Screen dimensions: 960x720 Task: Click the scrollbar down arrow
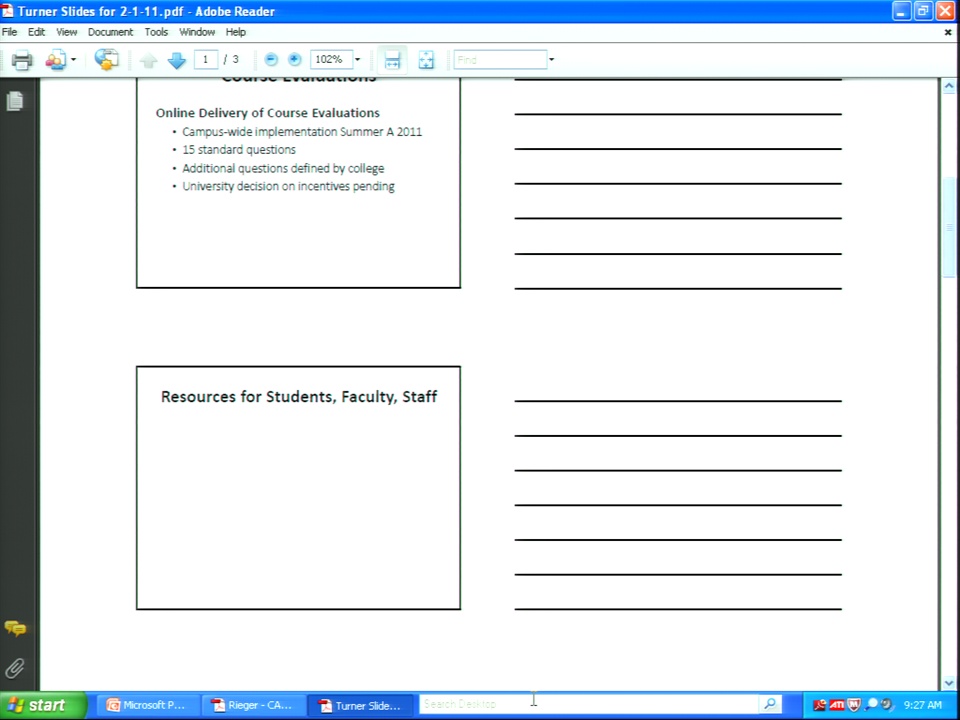click(x=949, y=683)
